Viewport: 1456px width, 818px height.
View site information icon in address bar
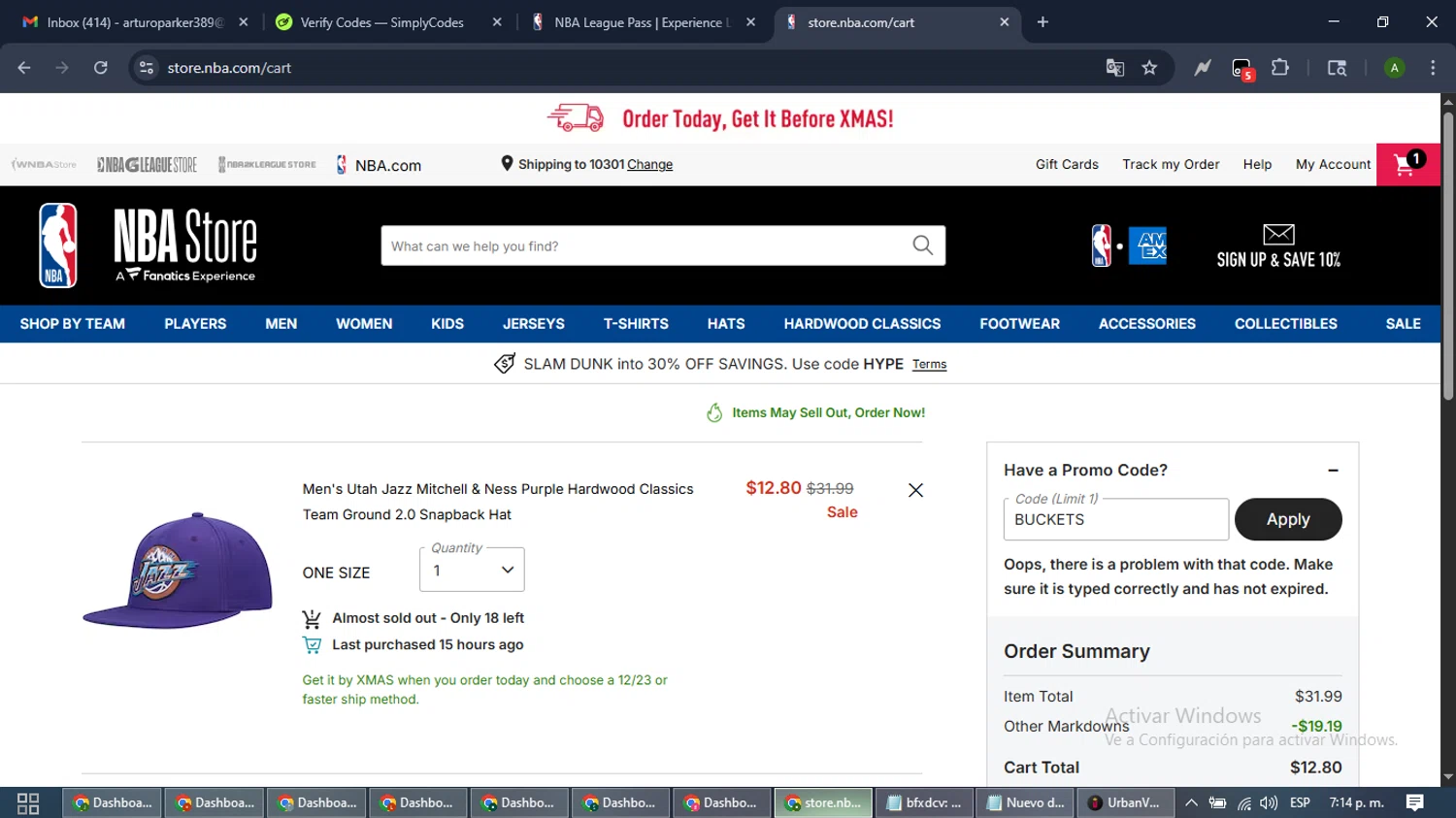click(147, 68)
